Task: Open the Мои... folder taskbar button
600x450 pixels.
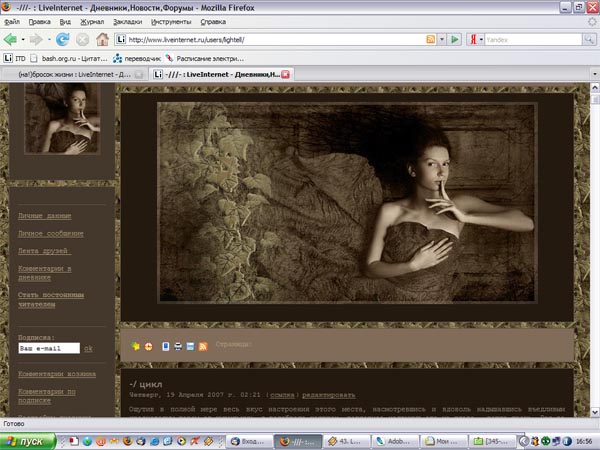Action: (444, 442)
